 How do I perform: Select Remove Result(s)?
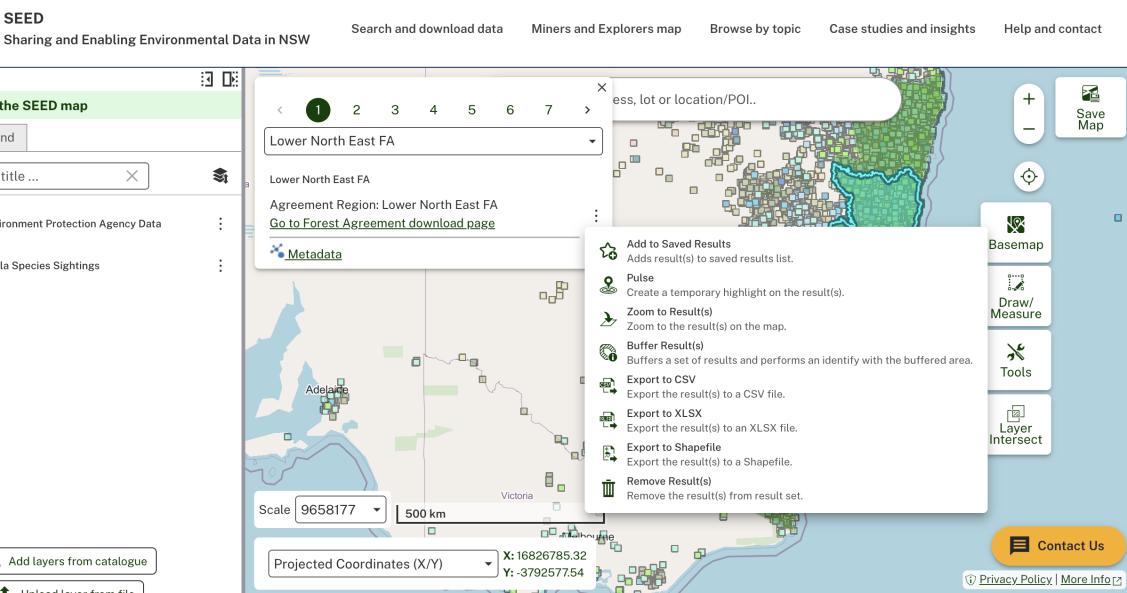786,488
